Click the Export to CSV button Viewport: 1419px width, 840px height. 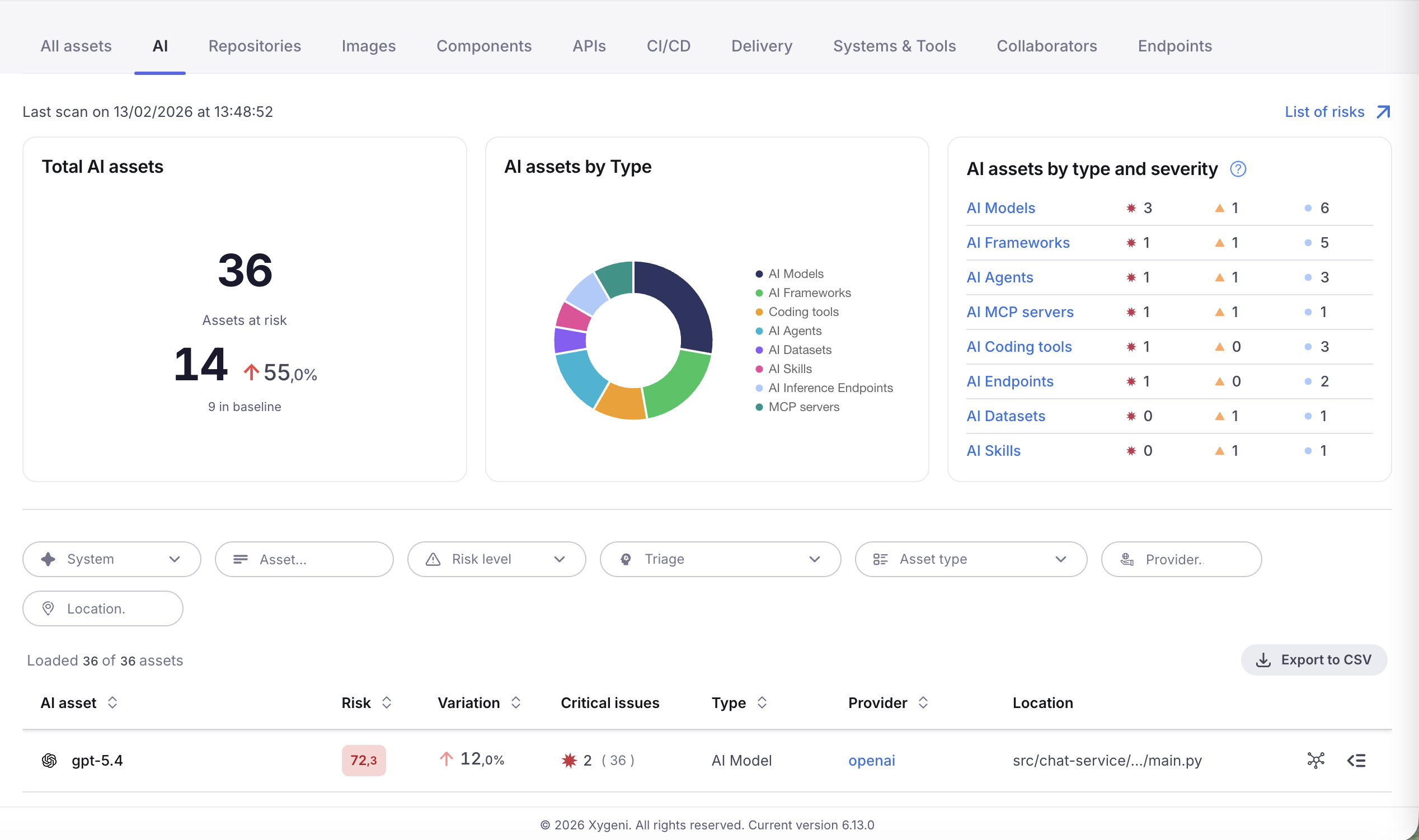pyautogui.click(x=1314, y=660)
